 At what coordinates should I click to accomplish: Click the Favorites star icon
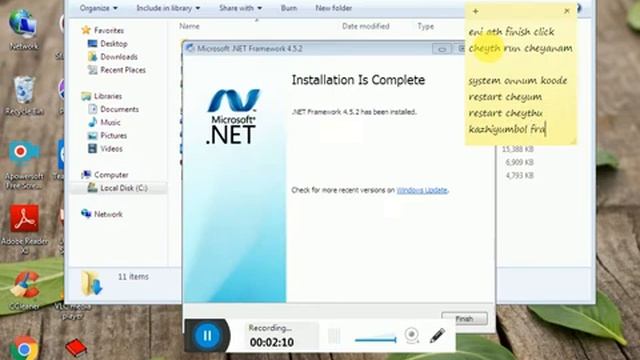click(x=86, y=30)
